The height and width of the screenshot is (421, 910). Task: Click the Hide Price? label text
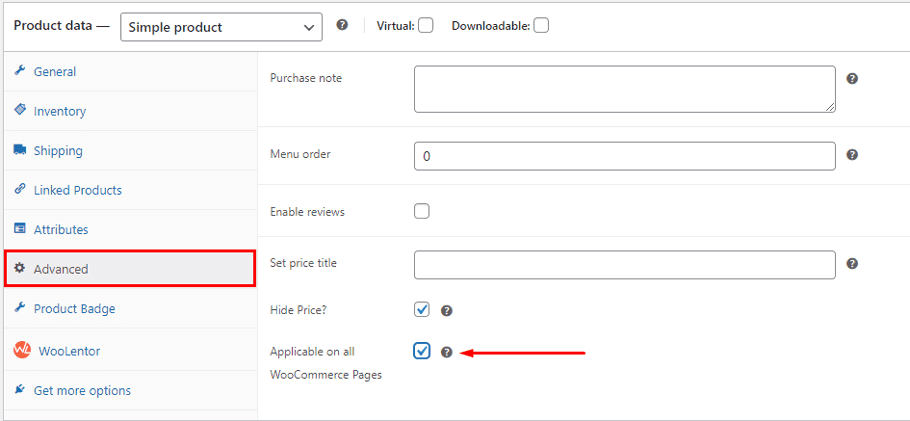click(298, 310)
